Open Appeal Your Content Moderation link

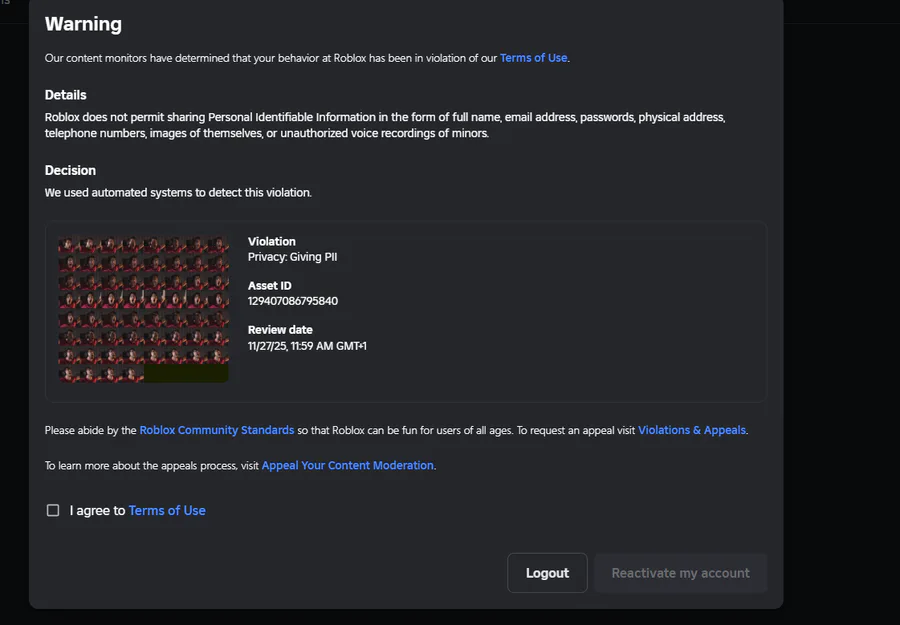click(x=348, y=465)
